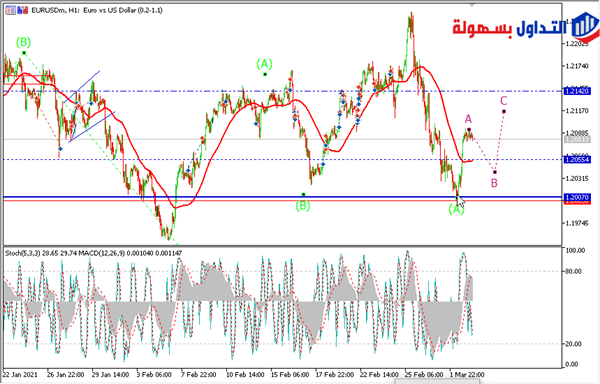This screenshot has width=600, height=384.
Task: Click the '17 Feb 22:00' time axis label
Action: [x=334, y=374]
